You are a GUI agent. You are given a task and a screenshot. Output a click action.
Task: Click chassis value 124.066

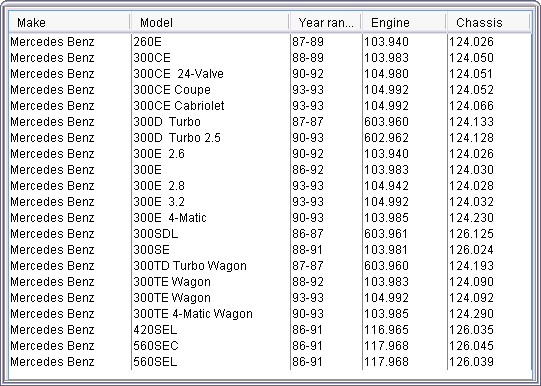click(x=471, y=106)
